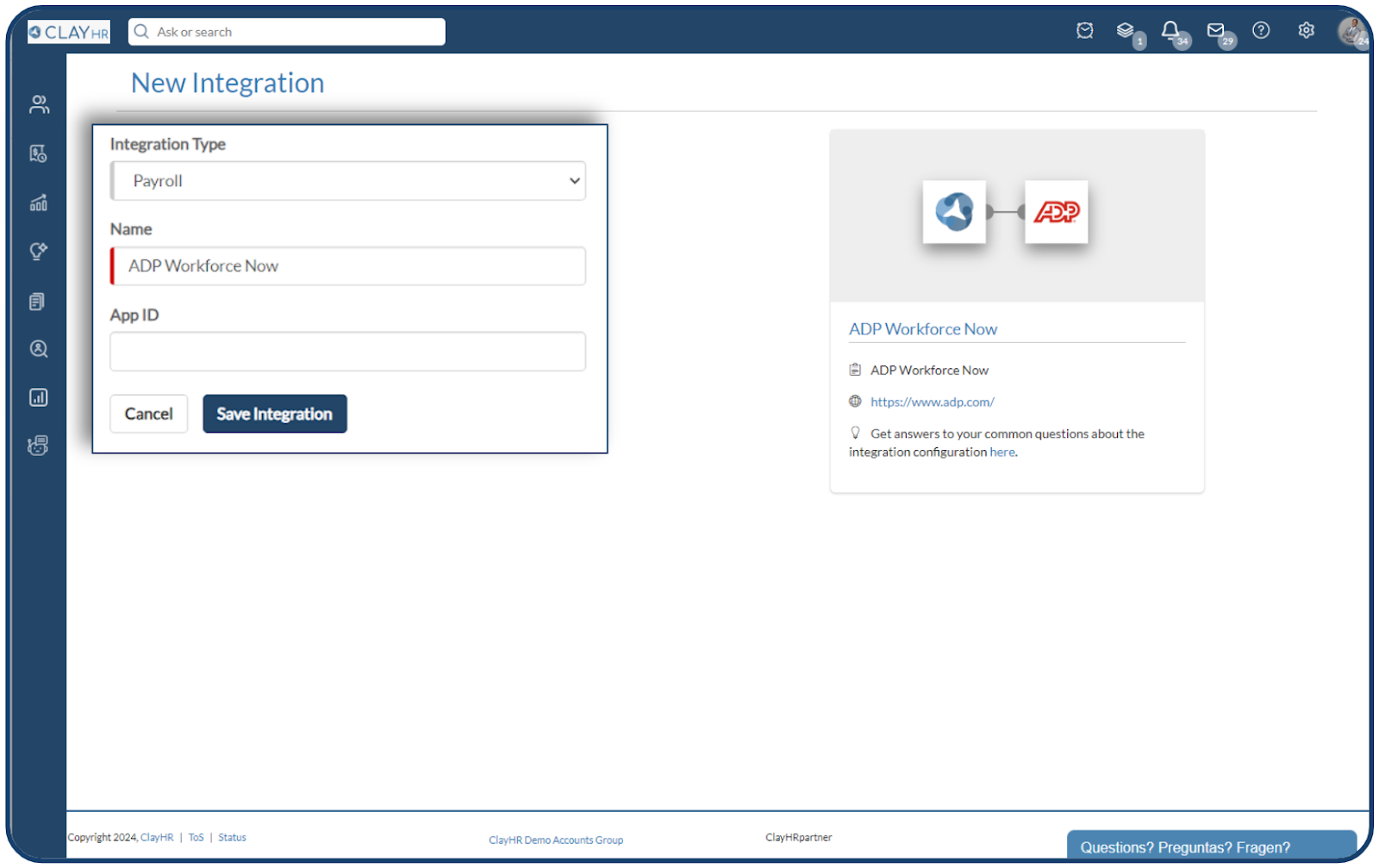Click the ADP logo tile
The image size is (1379, 868).
click(1057, 211)
